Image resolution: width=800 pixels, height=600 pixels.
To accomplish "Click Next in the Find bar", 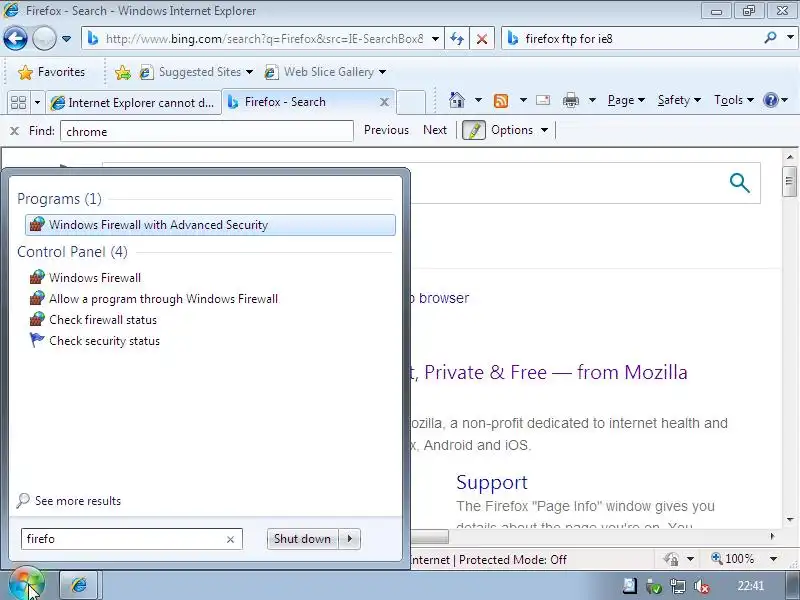I will coord(435,130).
